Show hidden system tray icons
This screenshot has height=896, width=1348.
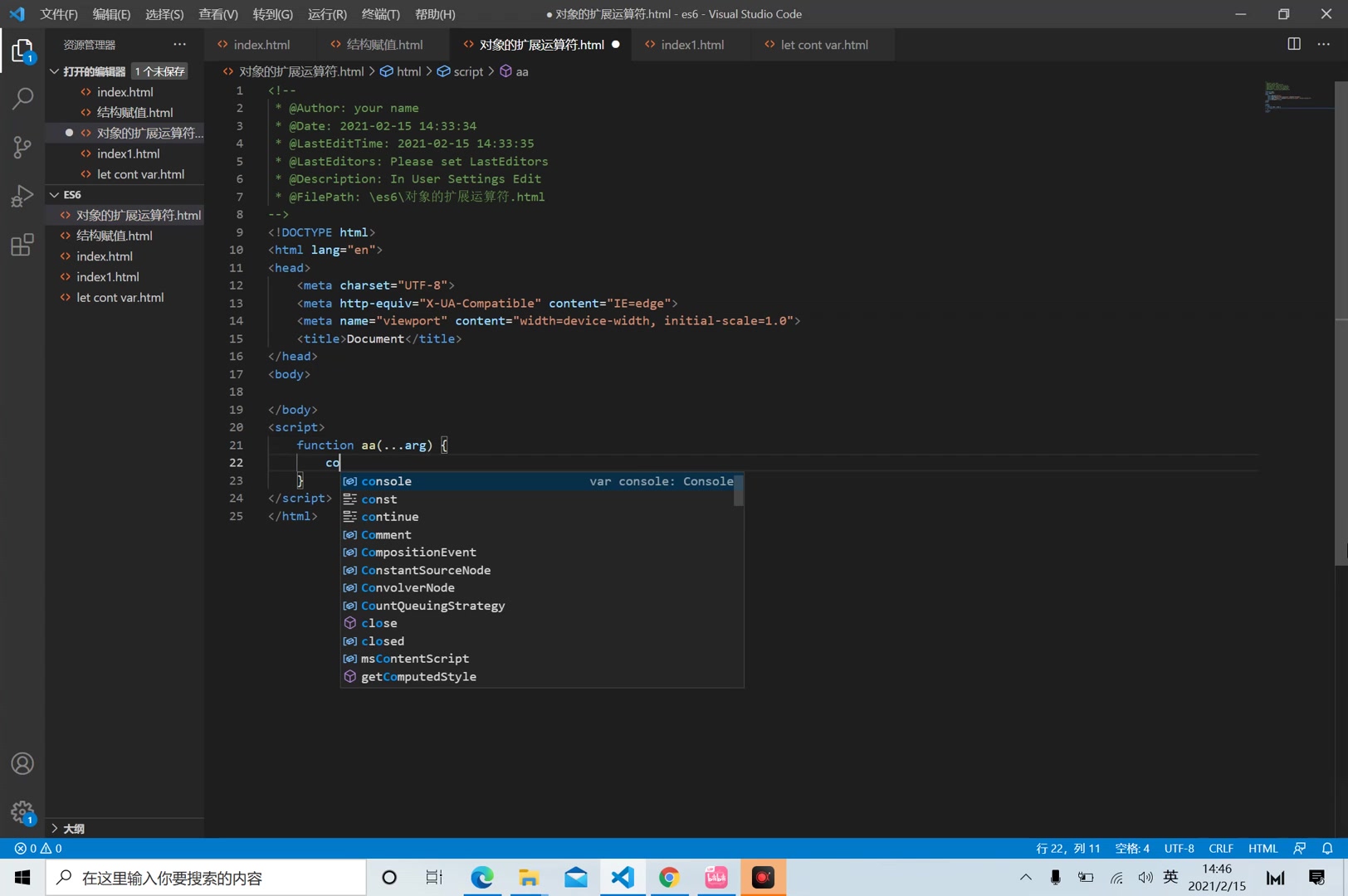(x=1026, y=877)
